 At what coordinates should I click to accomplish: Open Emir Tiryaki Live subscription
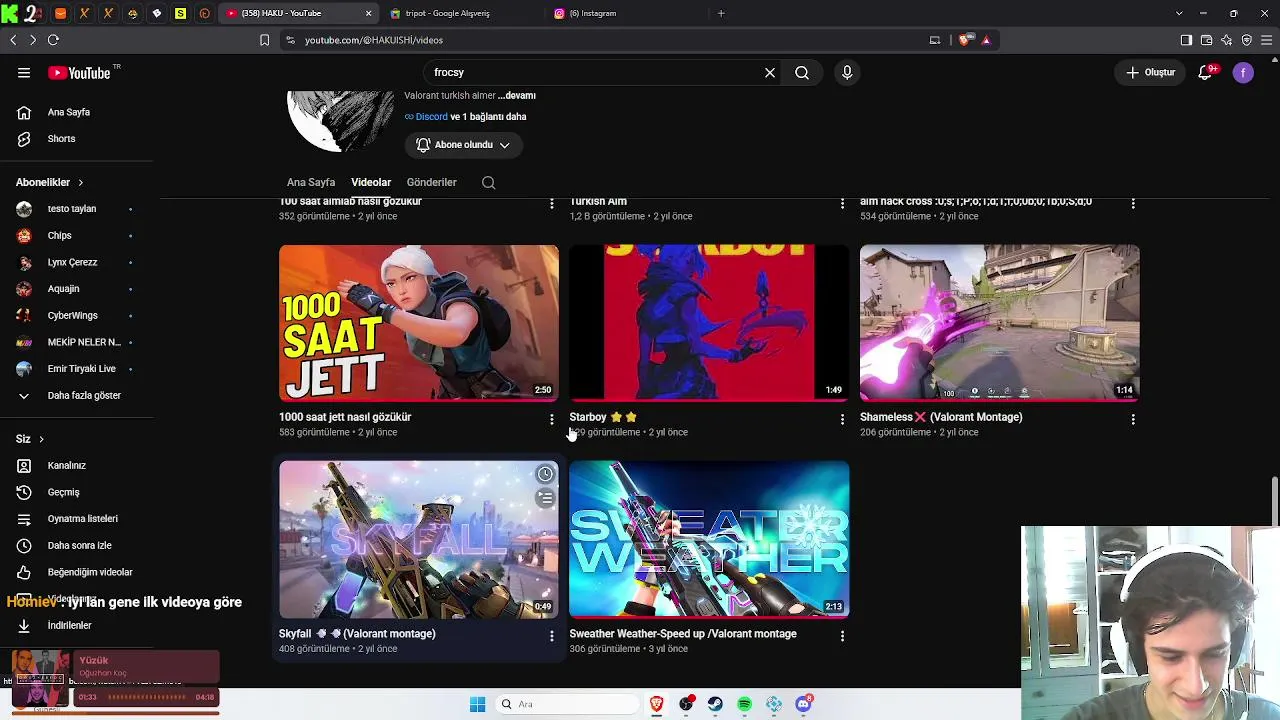tap(76, 369)
